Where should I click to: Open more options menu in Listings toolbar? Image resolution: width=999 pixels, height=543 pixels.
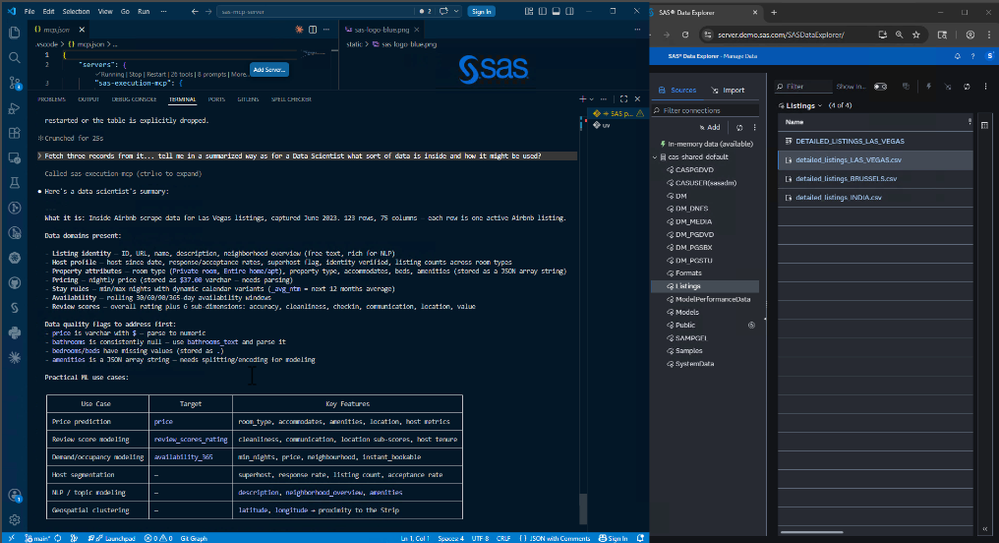tap(985, 87)
